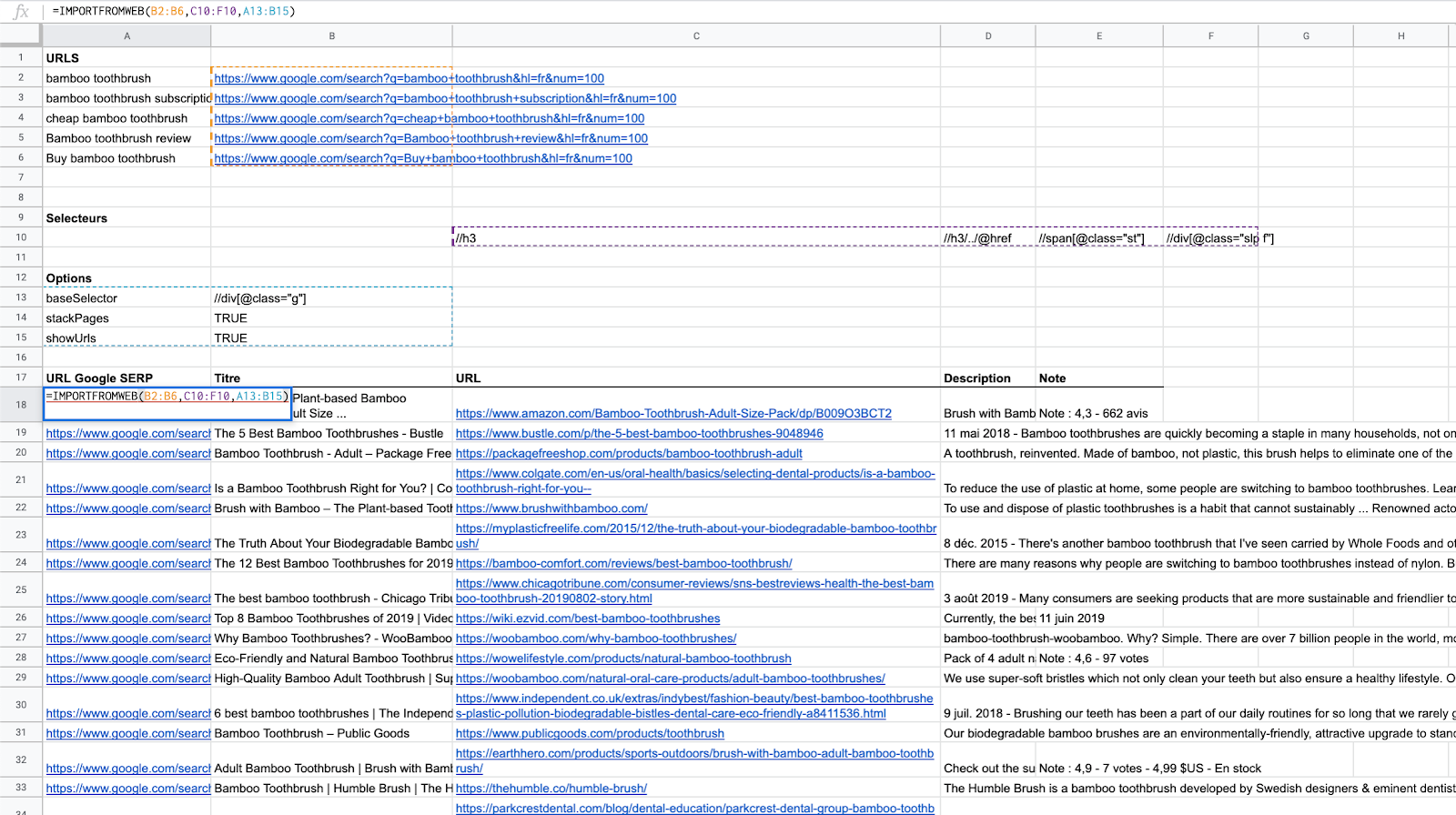The width and height of the screenshot is (1456, 815).
Task: Select row 10 header
Action: point(21,237)
